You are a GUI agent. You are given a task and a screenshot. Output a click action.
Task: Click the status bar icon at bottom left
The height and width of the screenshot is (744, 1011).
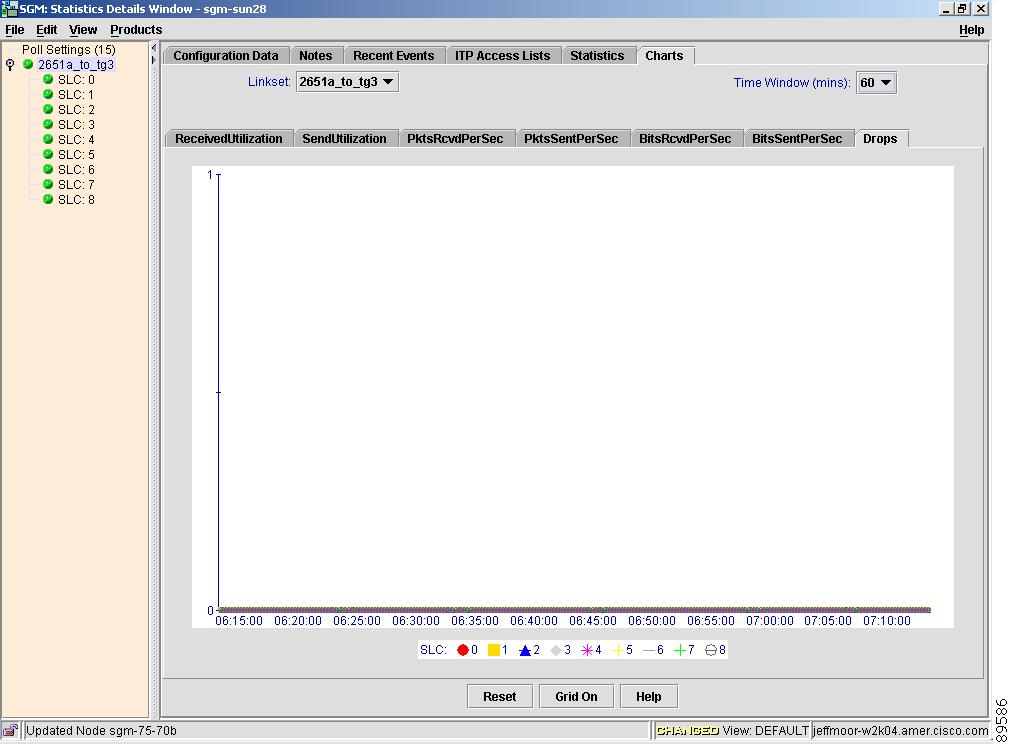[10, 730]
